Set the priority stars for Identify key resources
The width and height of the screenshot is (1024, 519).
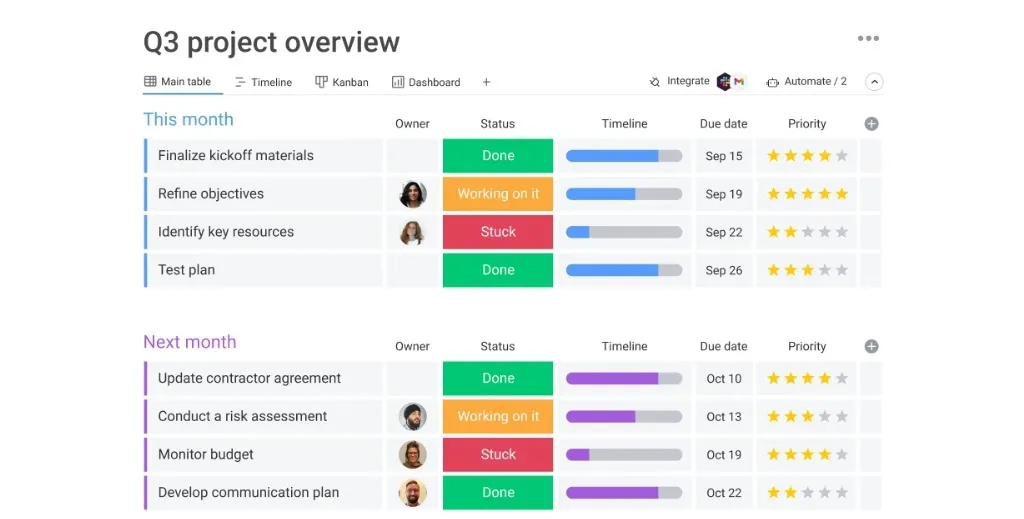807,232
